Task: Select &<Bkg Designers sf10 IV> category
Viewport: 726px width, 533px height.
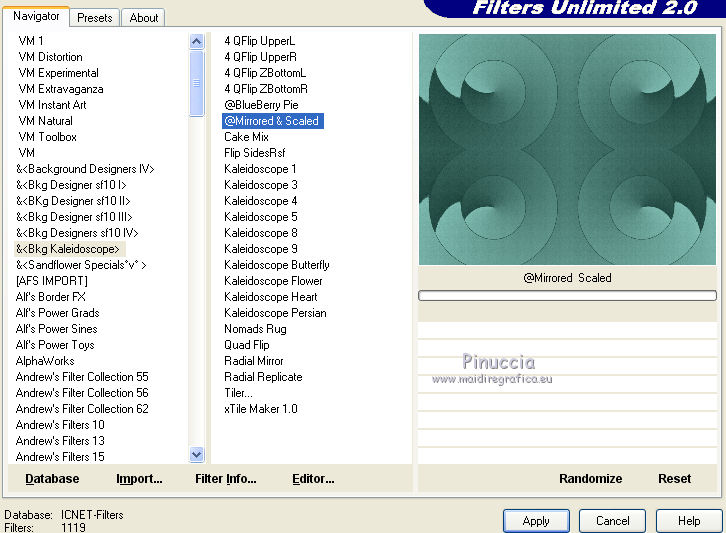Action: pos(77,232)
